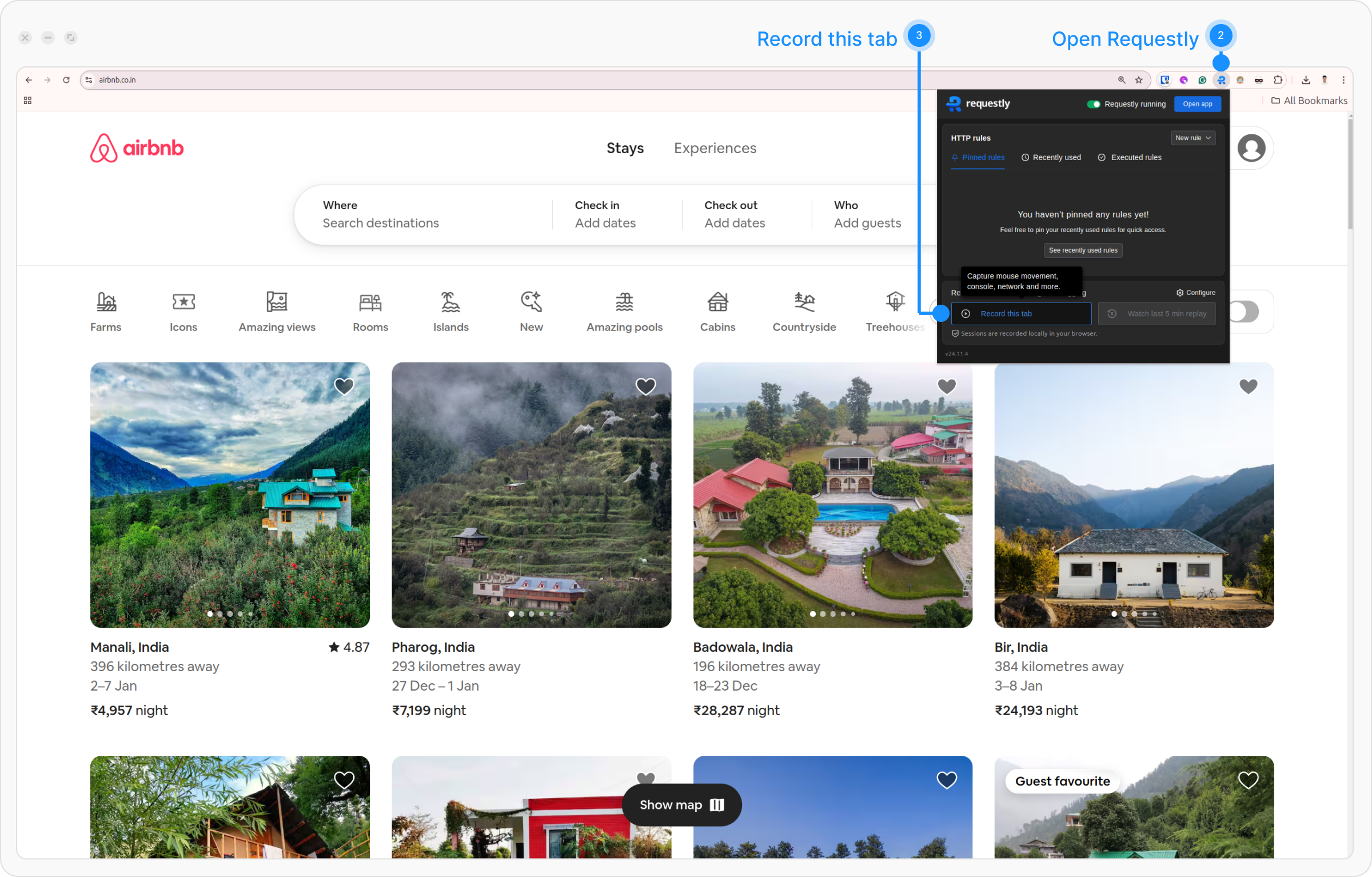The width and height of the screenshot is (1372, 877).
Task: Open the Airbnb profile account menu
Action: [1251, 148]
